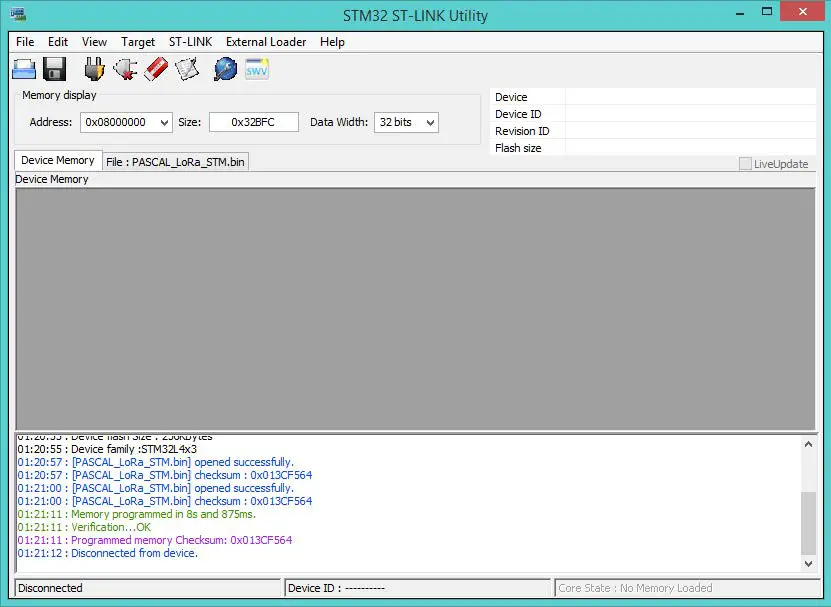Click the Revision ID label

pyautogui.click(x=521, y=131)
